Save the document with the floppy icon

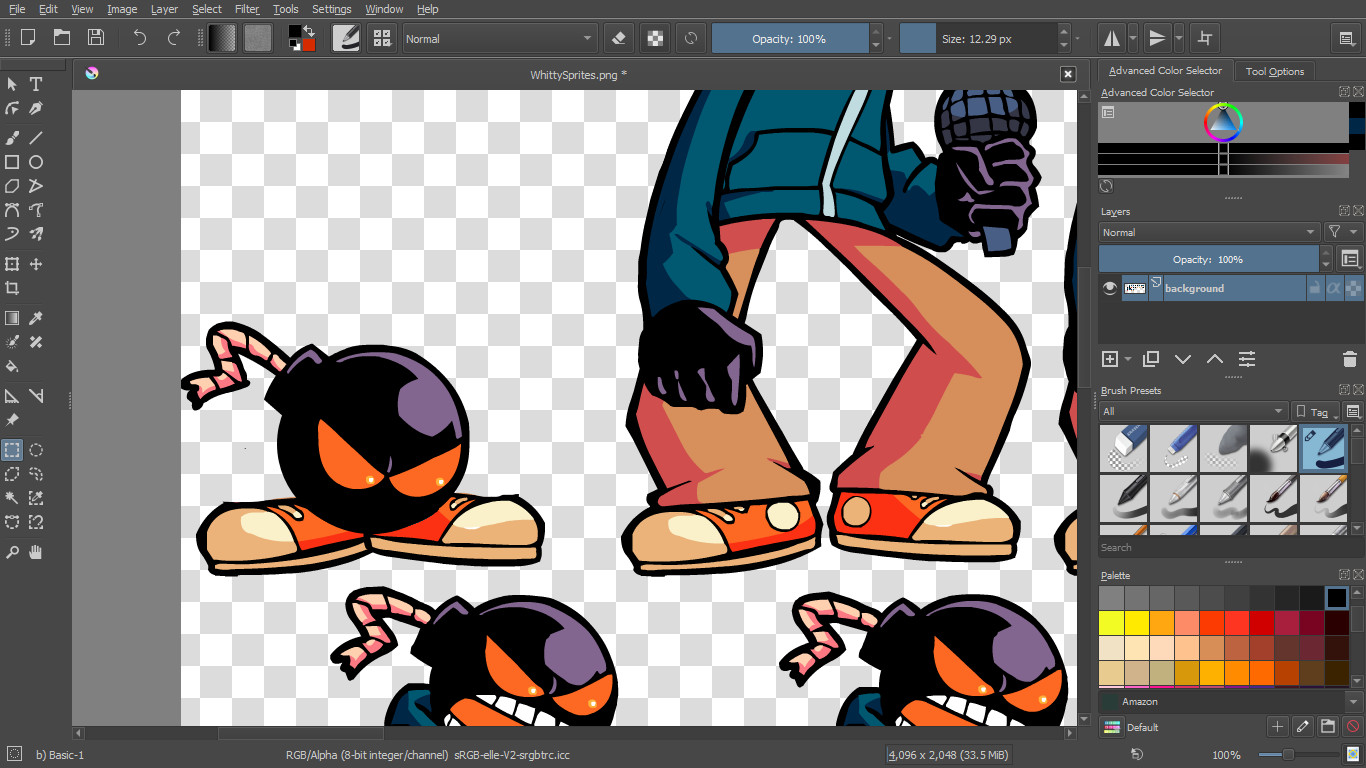96,38
